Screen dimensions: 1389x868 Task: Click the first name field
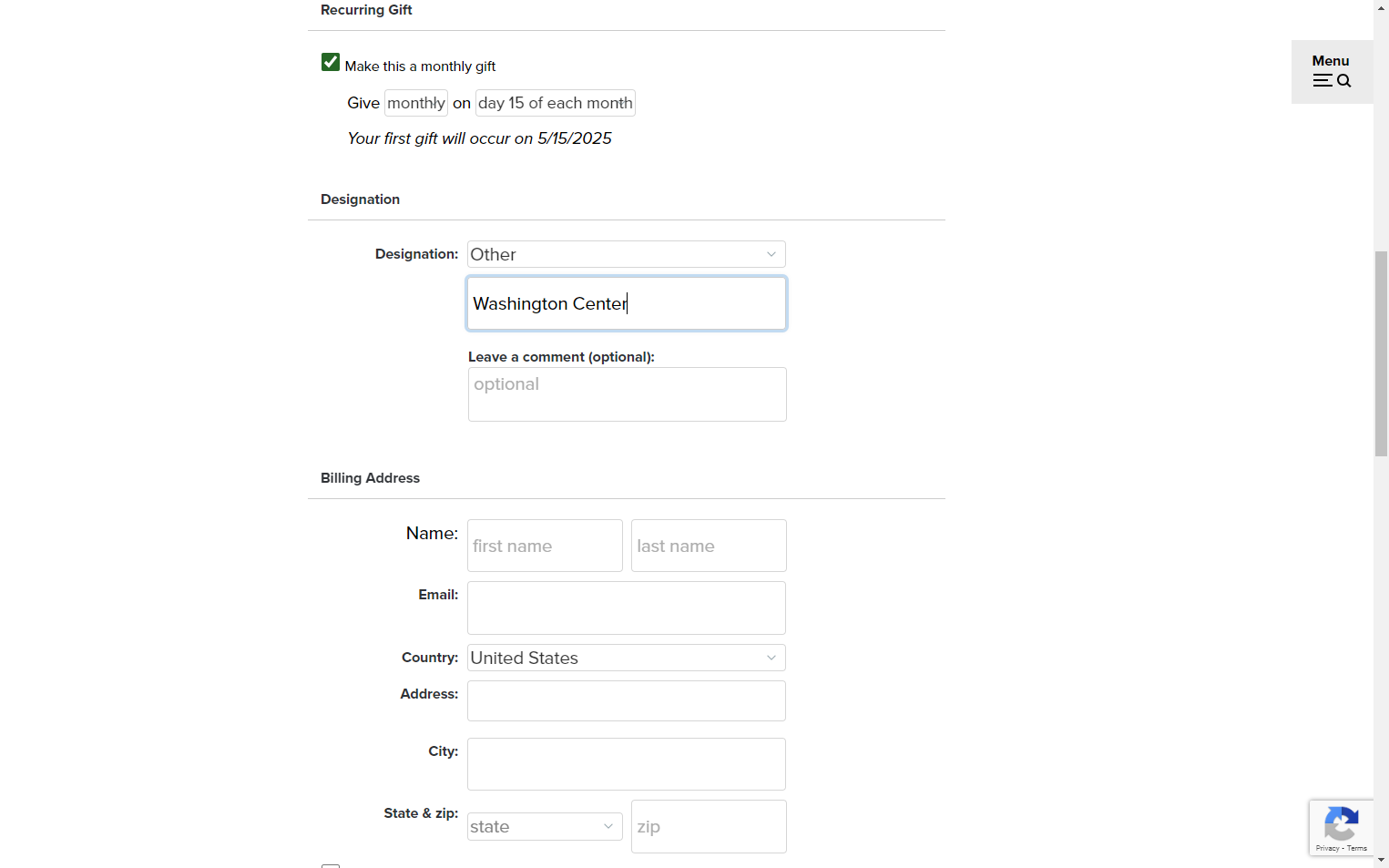[x=545, y=546]
